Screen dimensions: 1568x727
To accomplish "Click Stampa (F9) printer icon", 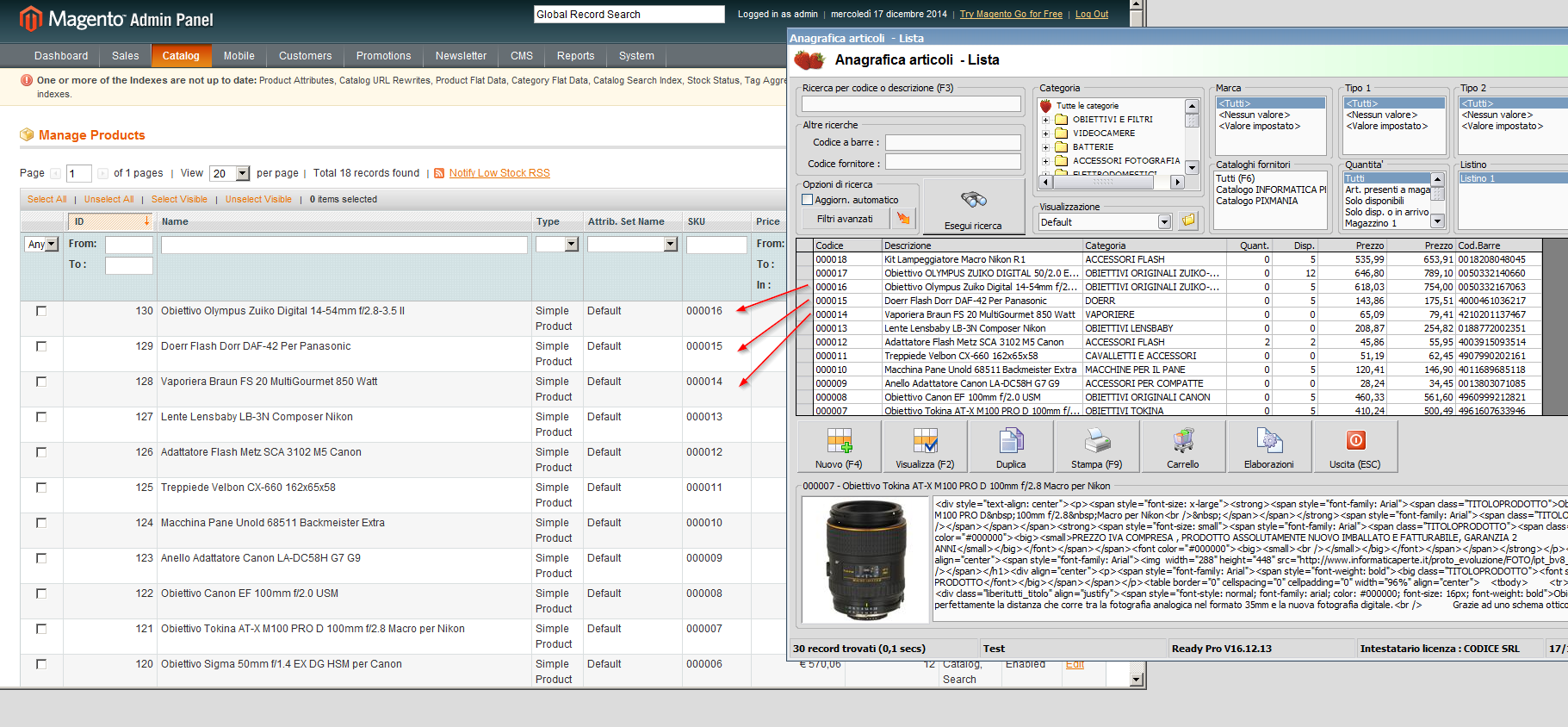I will pos(1097,441).
